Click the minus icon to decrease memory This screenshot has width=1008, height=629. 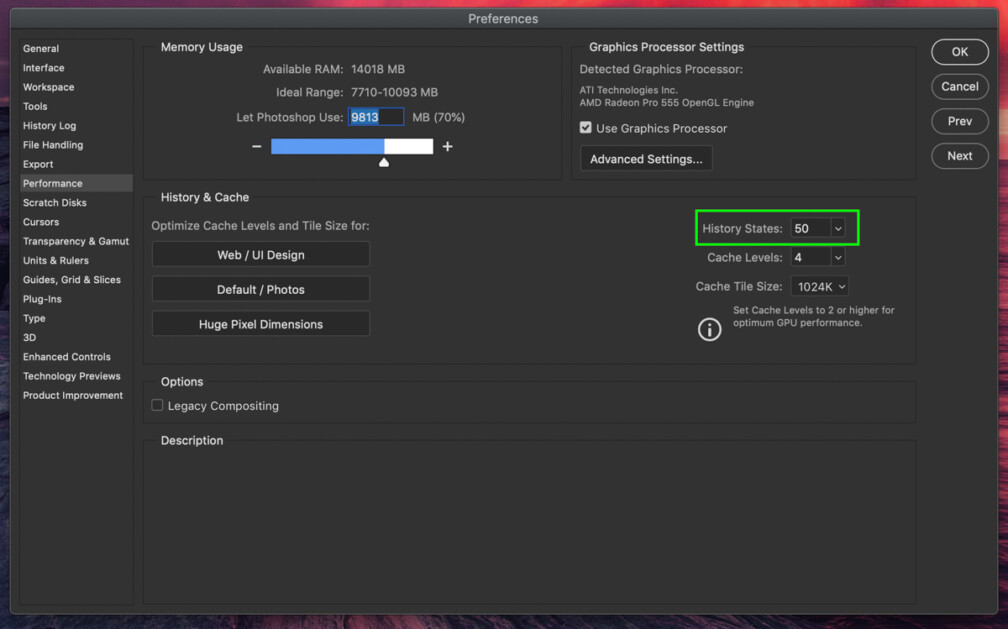257,147
